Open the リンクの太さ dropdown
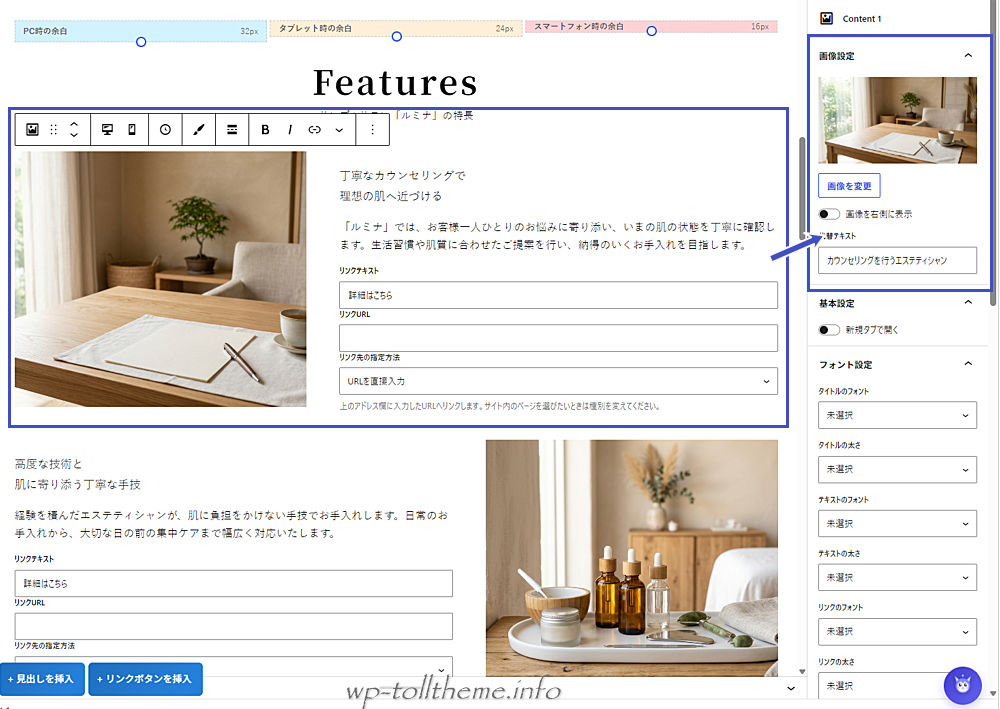 [x=897, y=685]
